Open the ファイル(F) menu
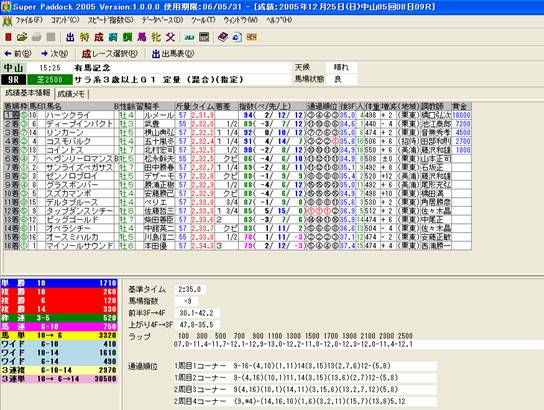544x410 pixels. pos(29,20)
